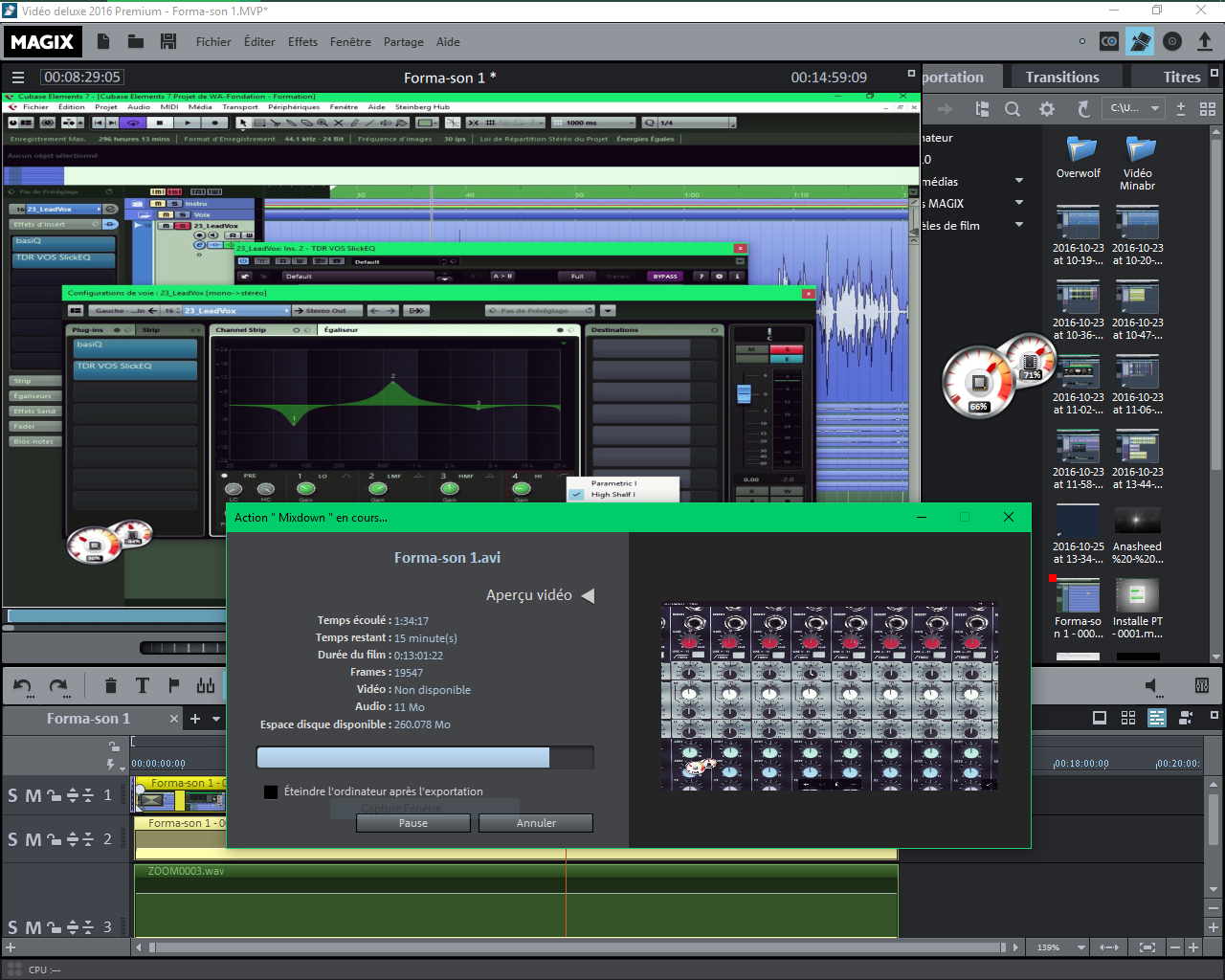Screen dimensions: 1225x980
Task: Click the upload export arrow icon
Action: point(1205,41)
